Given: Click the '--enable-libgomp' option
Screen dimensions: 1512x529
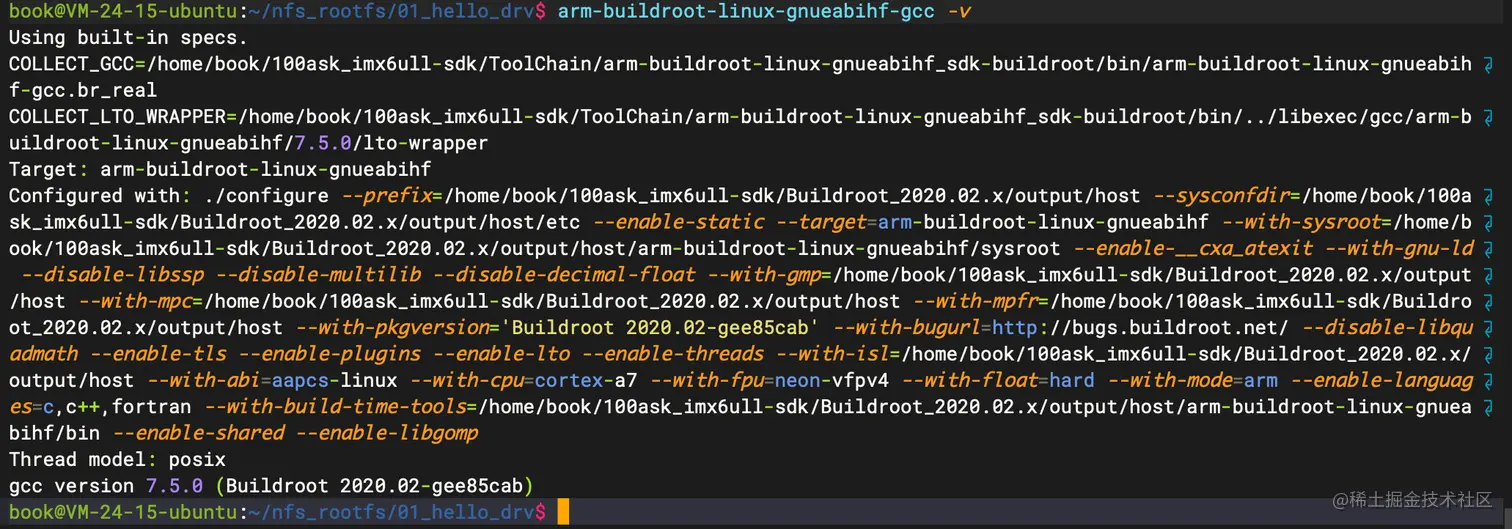Looking at the screenshot, I should click(386, 433).
